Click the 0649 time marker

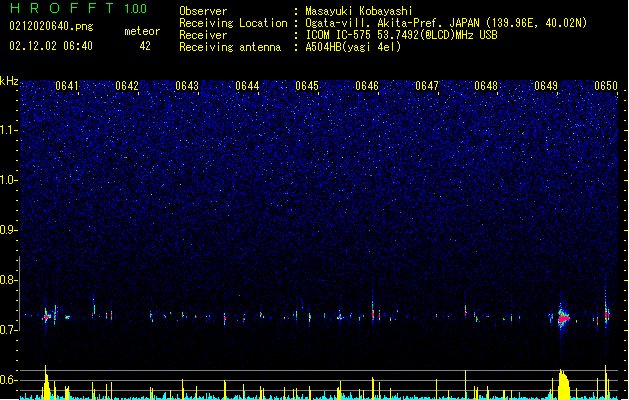pyautogui.click(x=546, y=86)
